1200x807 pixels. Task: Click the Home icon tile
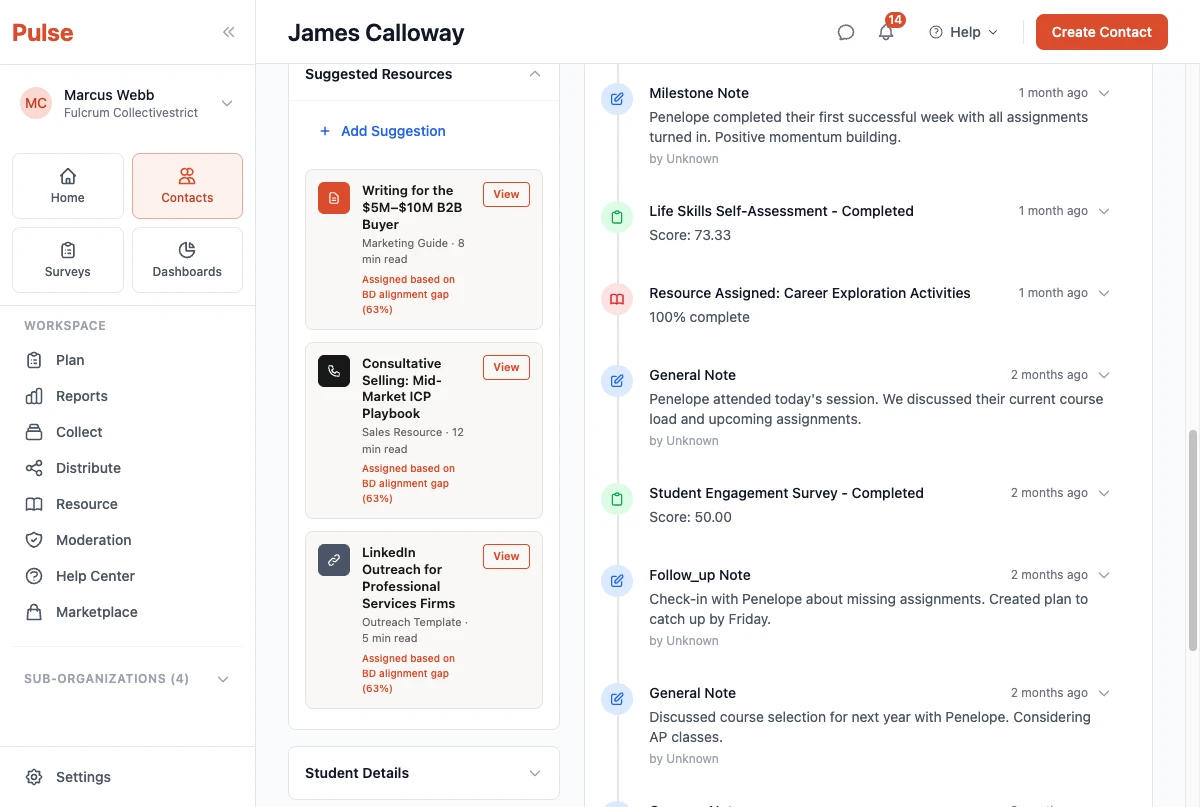pos(68,186)
